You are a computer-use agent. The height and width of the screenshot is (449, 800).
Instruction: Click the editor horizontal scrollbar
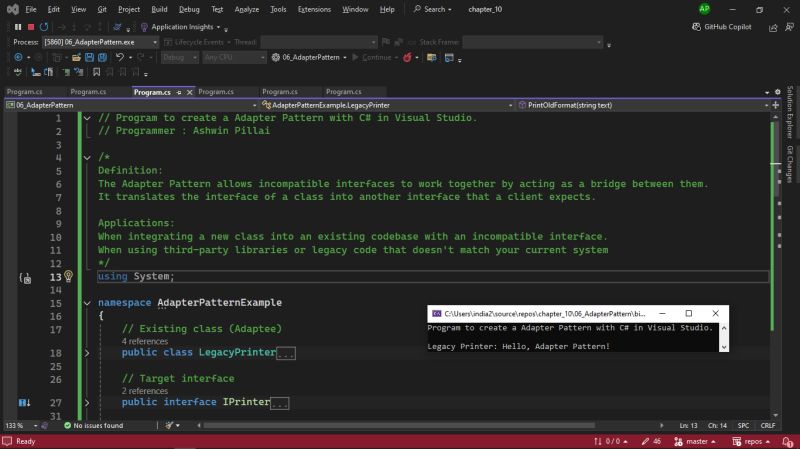[399, 425]
